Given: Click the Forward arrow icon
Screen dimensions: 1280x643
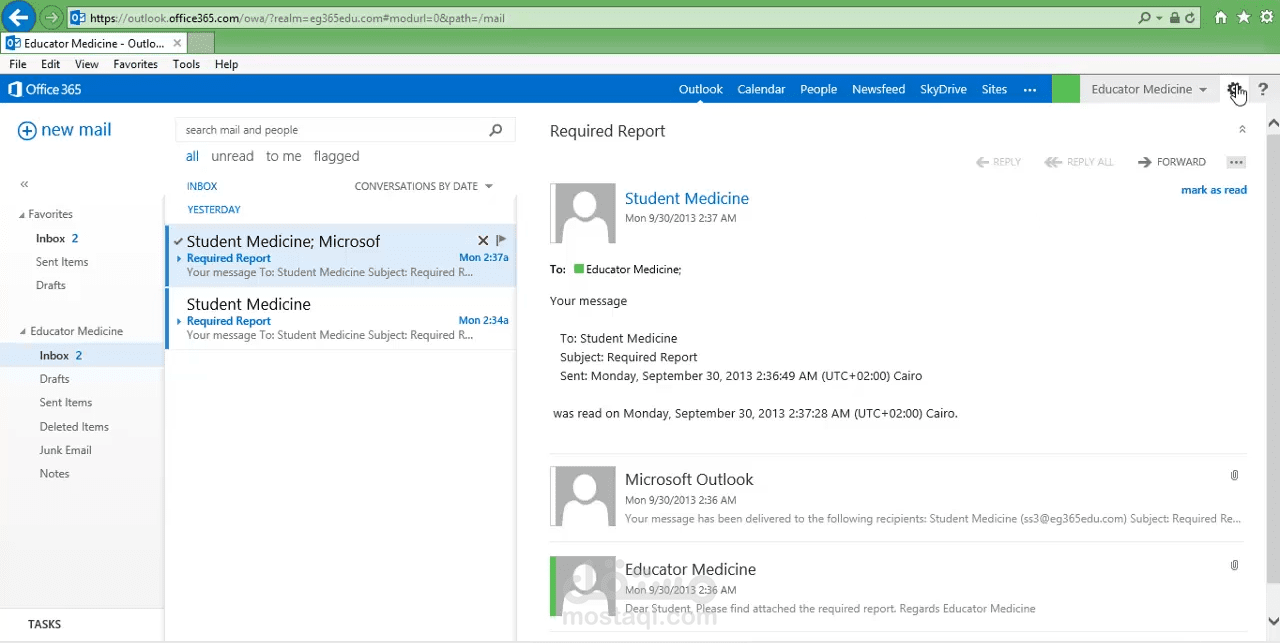Looking at the screenshot, I should (1144, 162).
